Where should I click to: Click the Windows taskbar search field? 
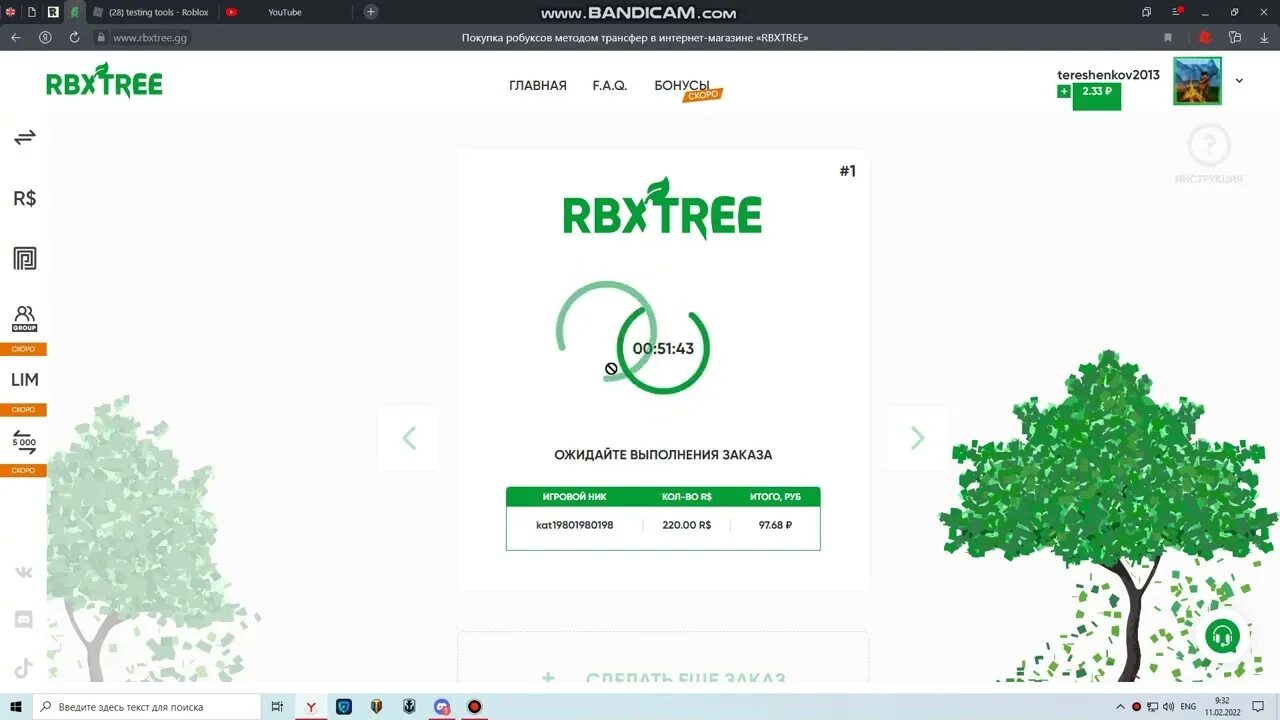tap(147, 707)
